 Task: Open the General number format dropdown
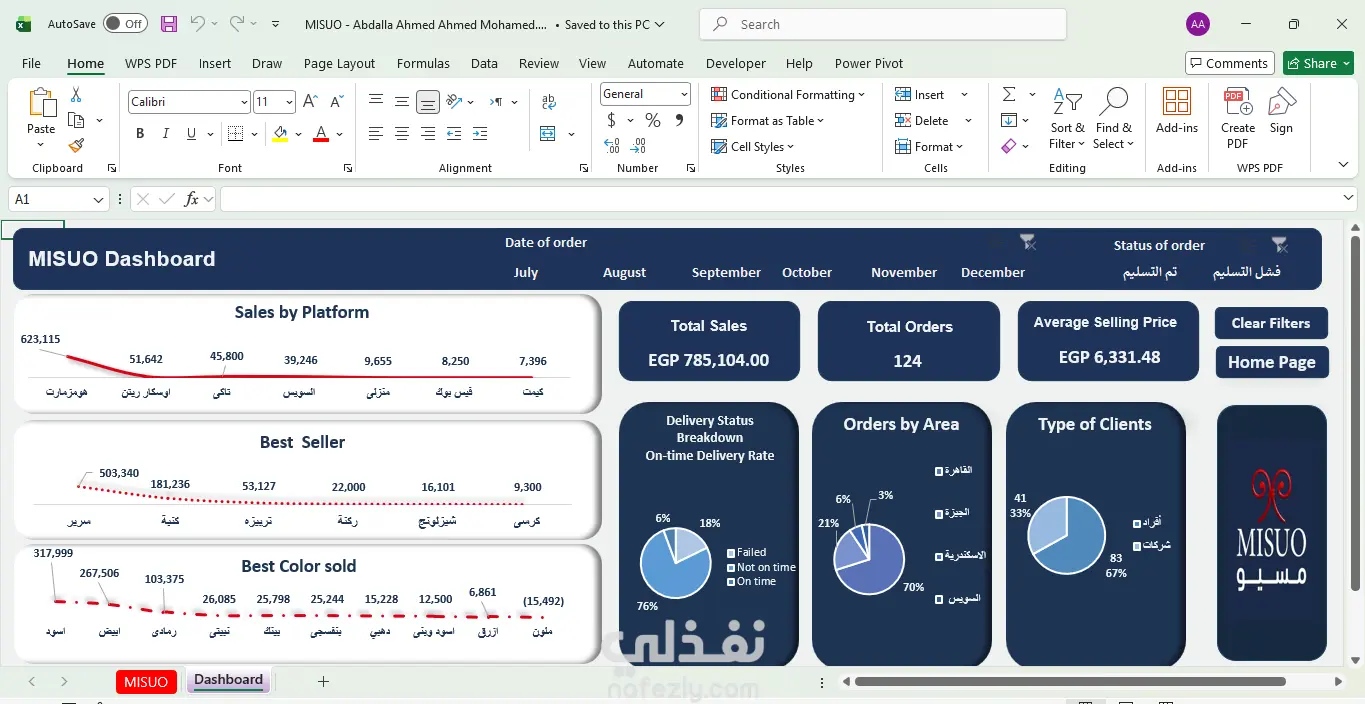[684, 94]
